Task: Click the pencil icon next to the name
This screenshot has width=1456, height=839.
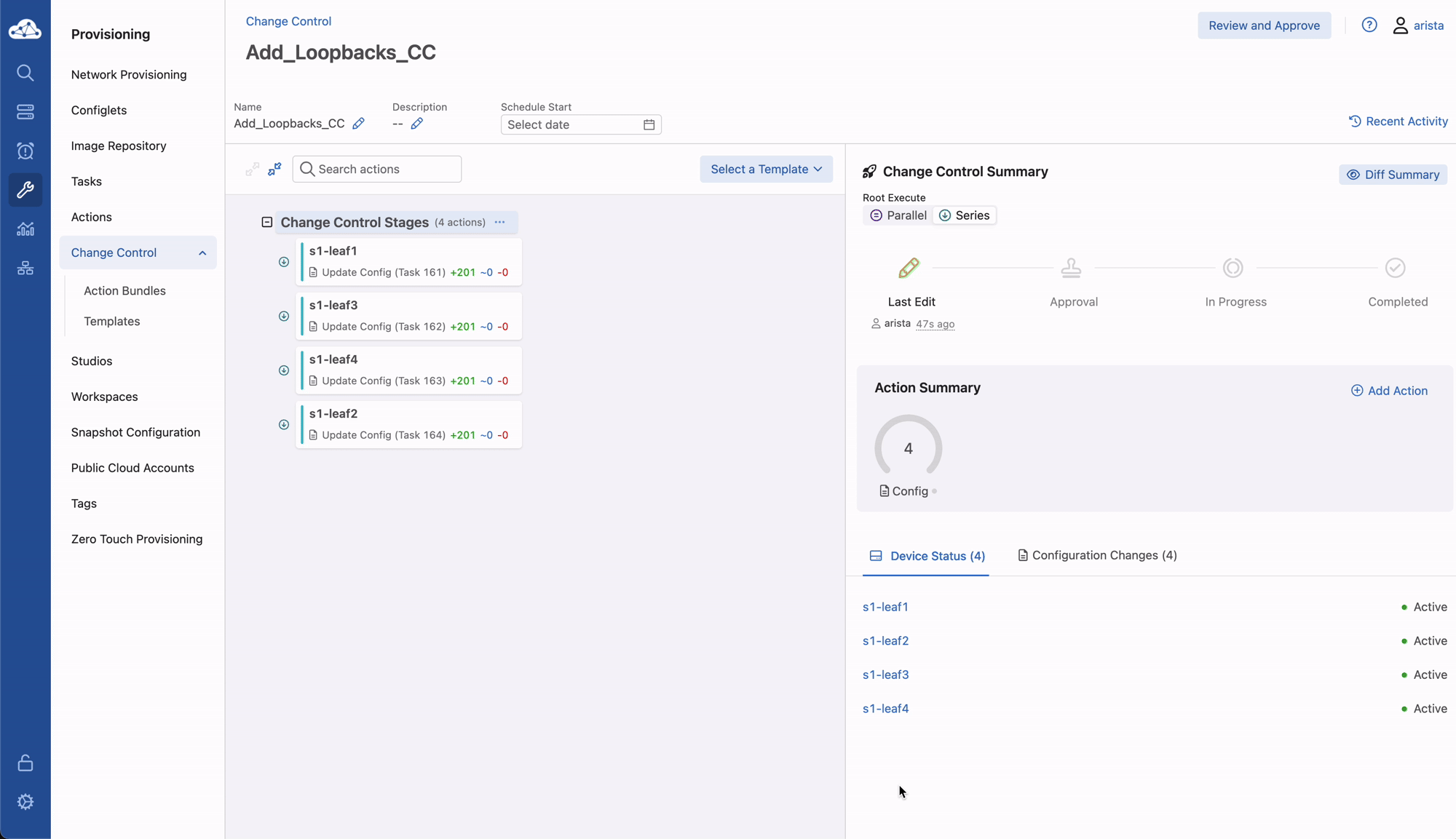Action: [x=358, y=124]
